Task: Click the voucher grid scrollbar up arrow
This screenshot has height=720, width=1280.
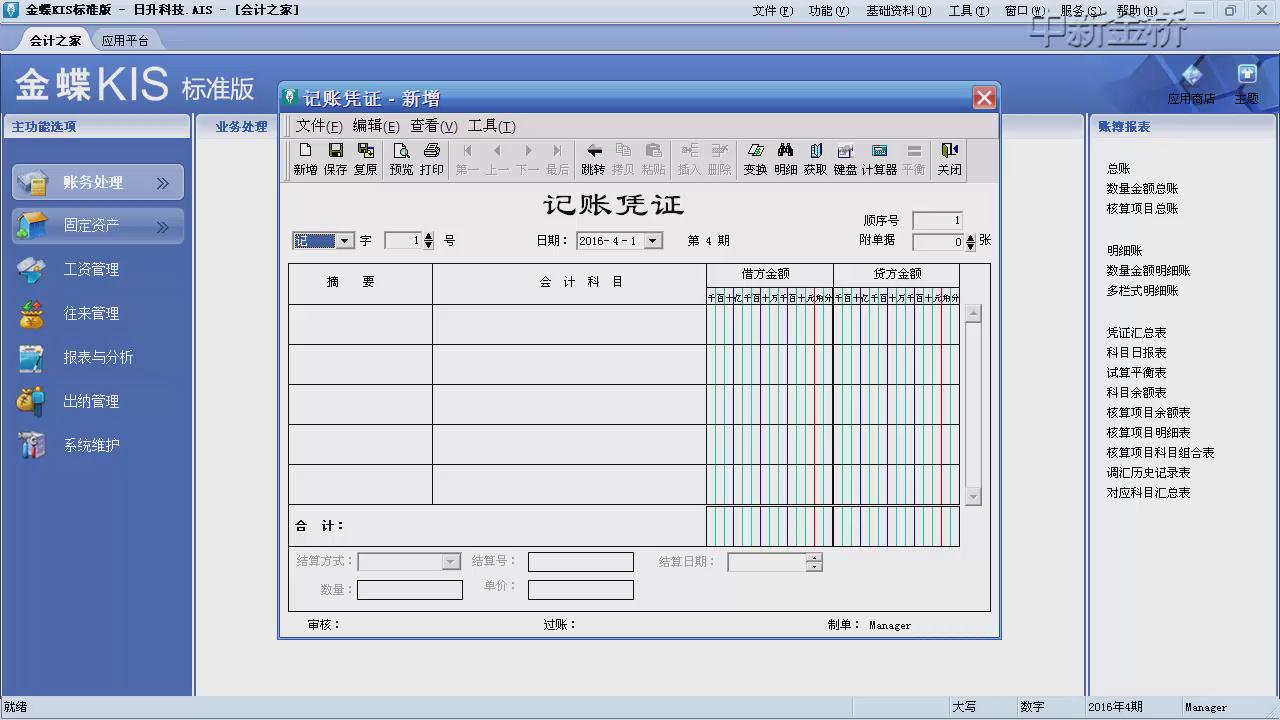Action: pyautogui.click(x=973, y=314)
